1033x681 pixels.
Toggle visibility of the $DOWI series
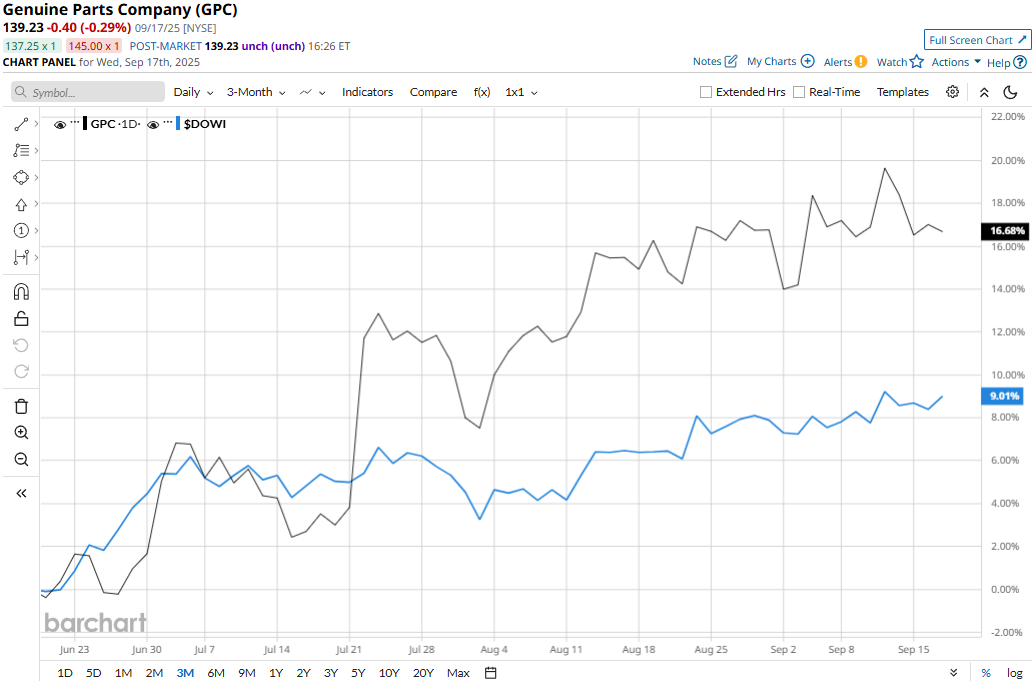pos(153,124)
